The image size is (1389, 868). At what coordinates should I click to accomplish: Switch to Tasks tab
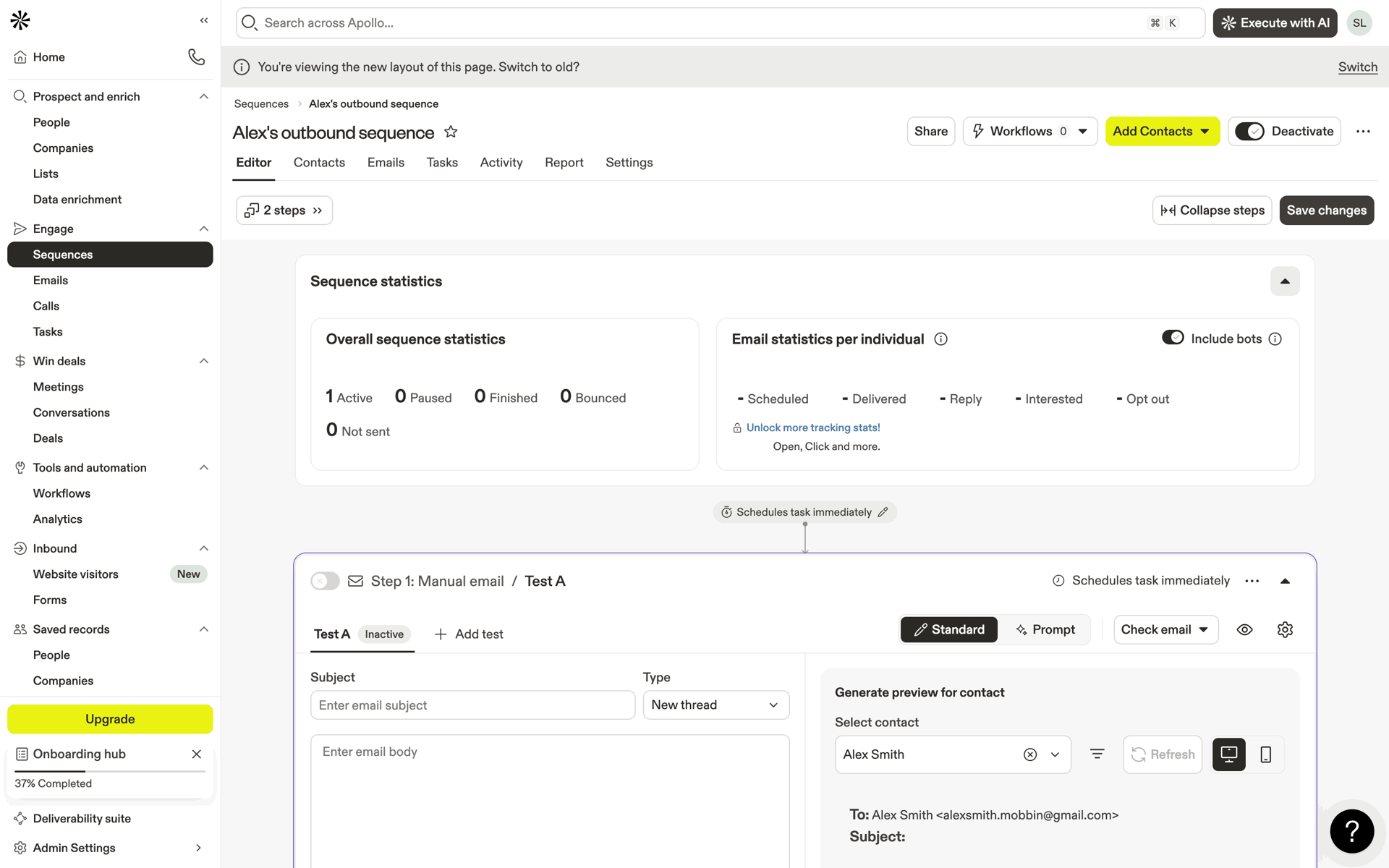pos(442,163)
